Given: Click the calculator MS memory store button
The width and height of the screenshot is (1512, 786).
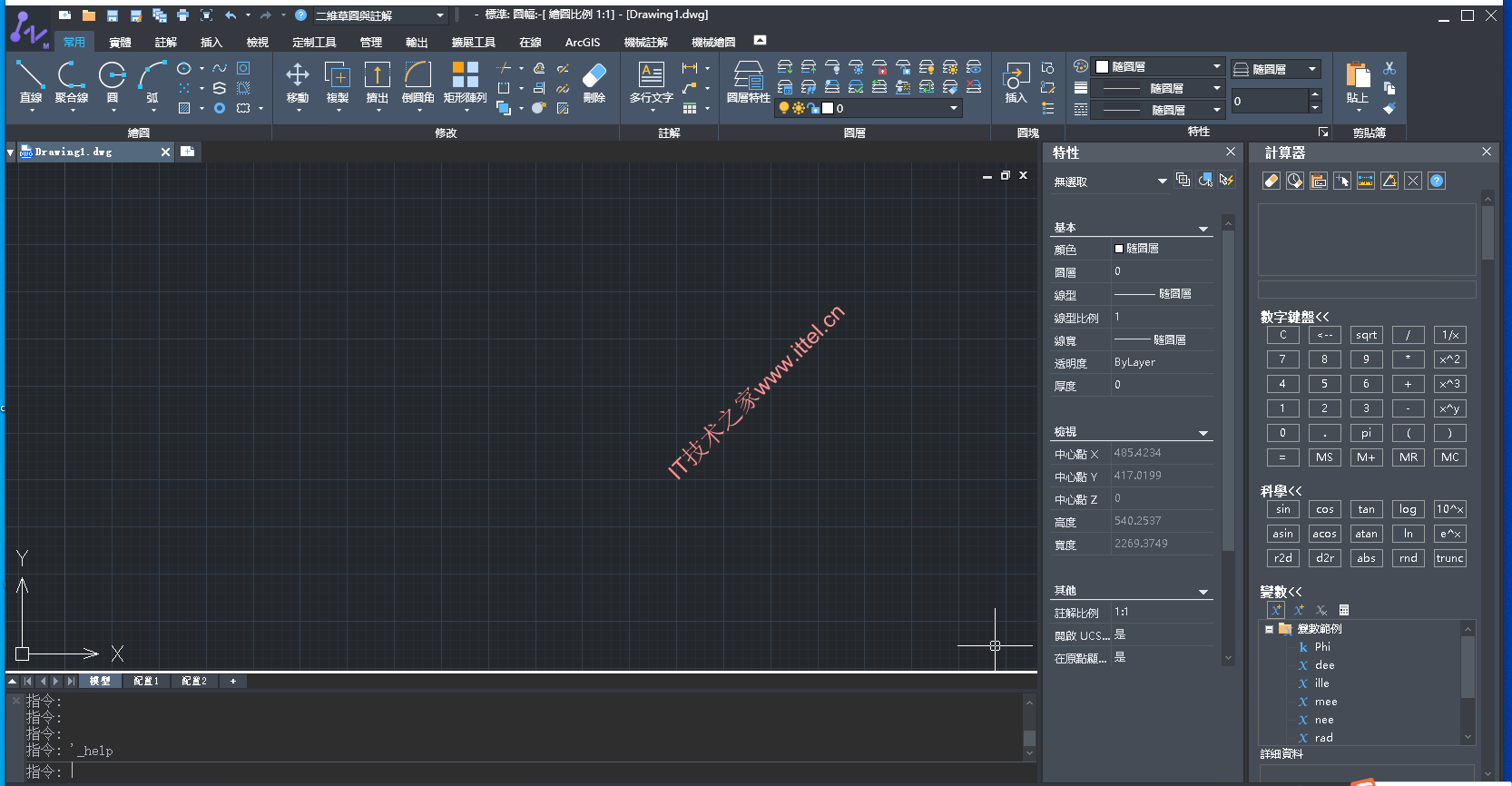Looking at the screenshot, I should tap(1324, 457).
